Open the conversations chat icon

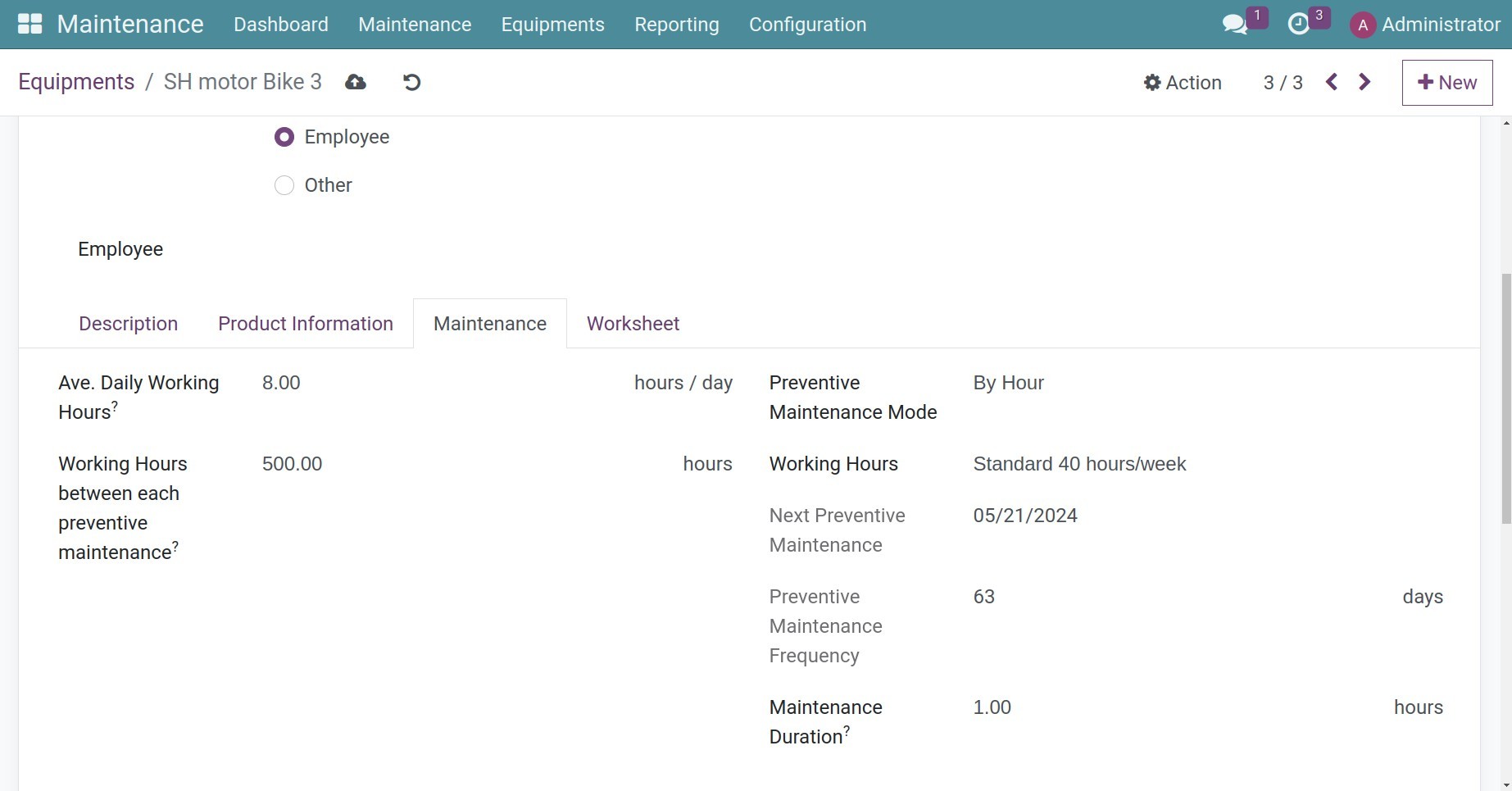pos(1235,25)
